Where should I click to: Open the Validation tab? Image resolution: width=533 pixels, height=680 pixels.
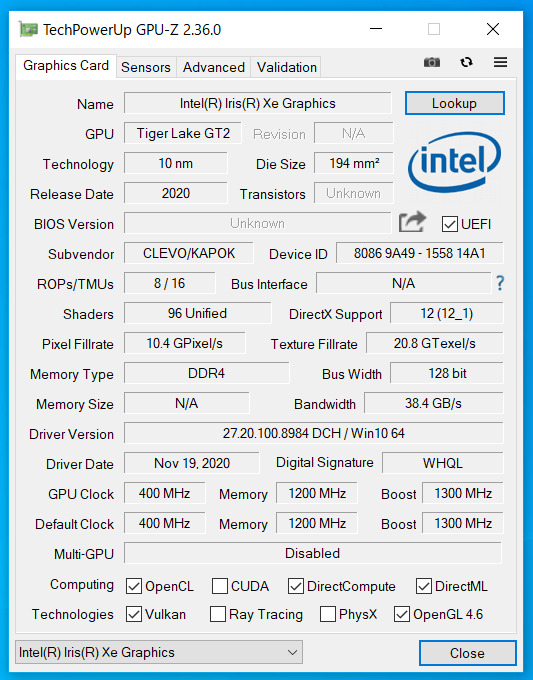(x=286, y=67)
